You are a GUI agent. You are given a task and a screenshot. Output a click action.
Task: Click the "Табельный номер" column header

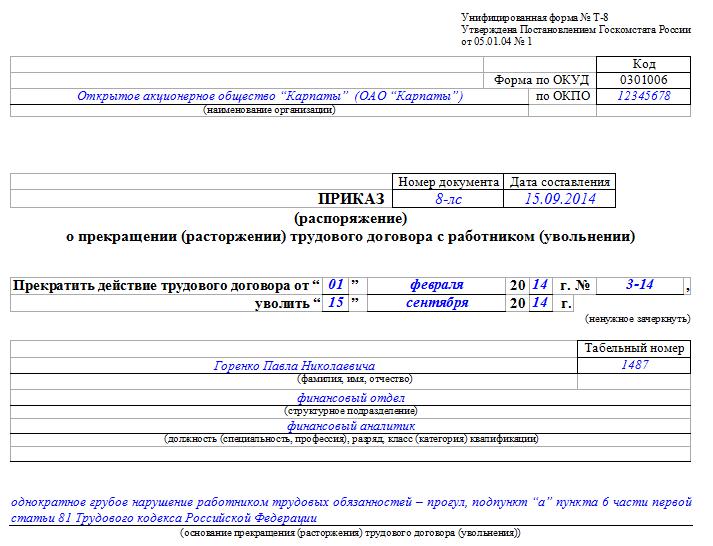point(634,348)
